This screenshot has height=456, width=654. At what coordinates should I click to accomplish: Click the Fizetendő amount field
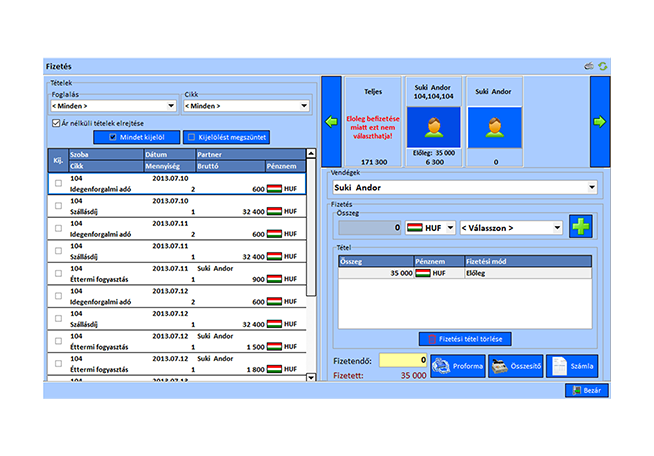pyautogui.click(x=401, y=360)
